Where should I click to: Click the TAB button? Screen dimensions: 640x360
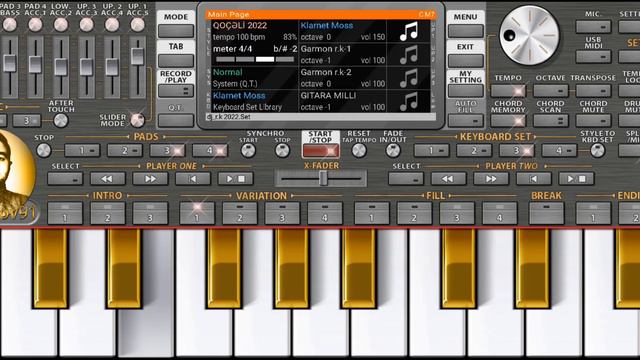click(176, 61)
